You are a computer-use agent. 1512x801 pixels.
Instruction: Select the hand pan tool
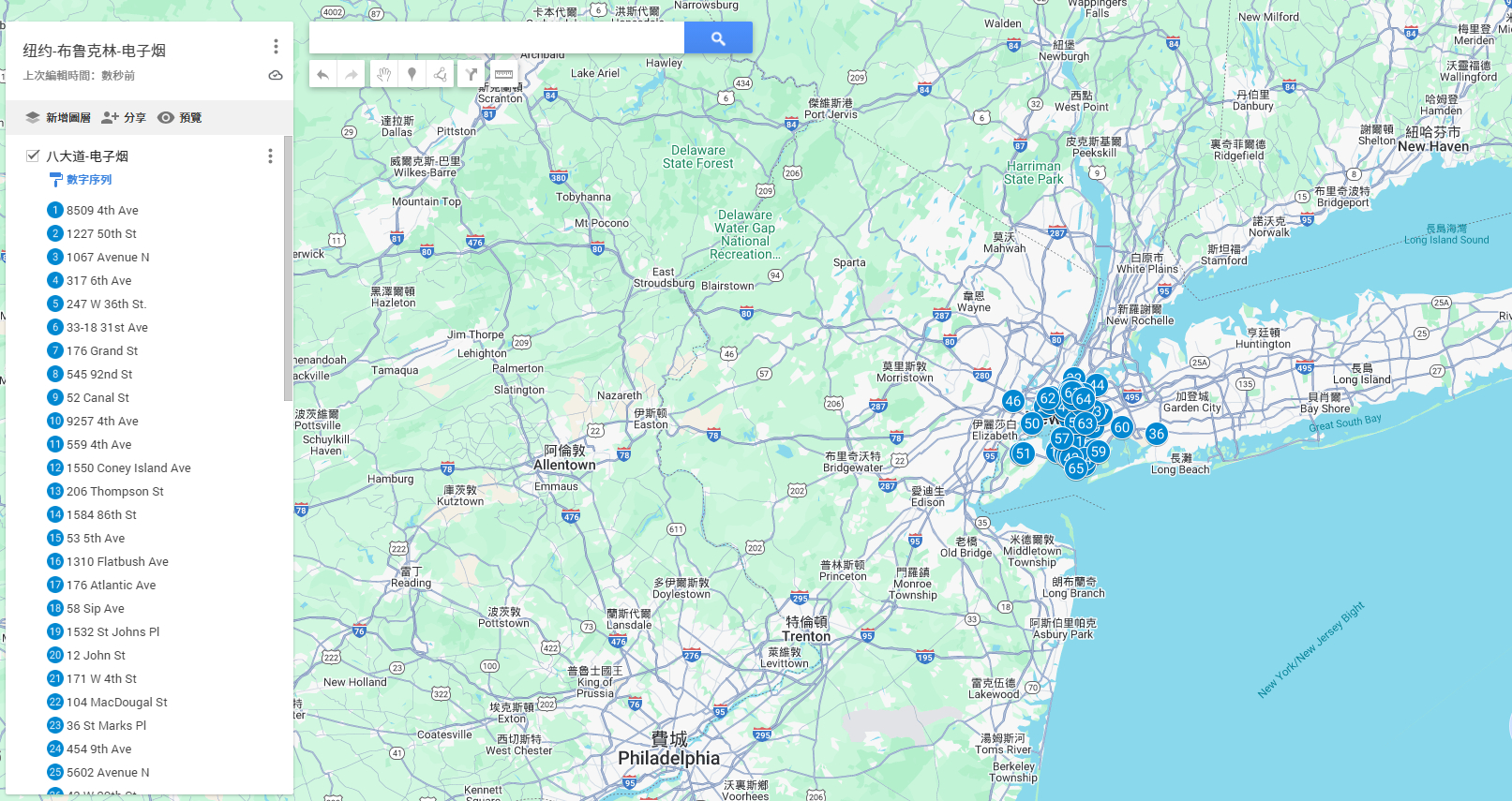[x=383, y=75]
